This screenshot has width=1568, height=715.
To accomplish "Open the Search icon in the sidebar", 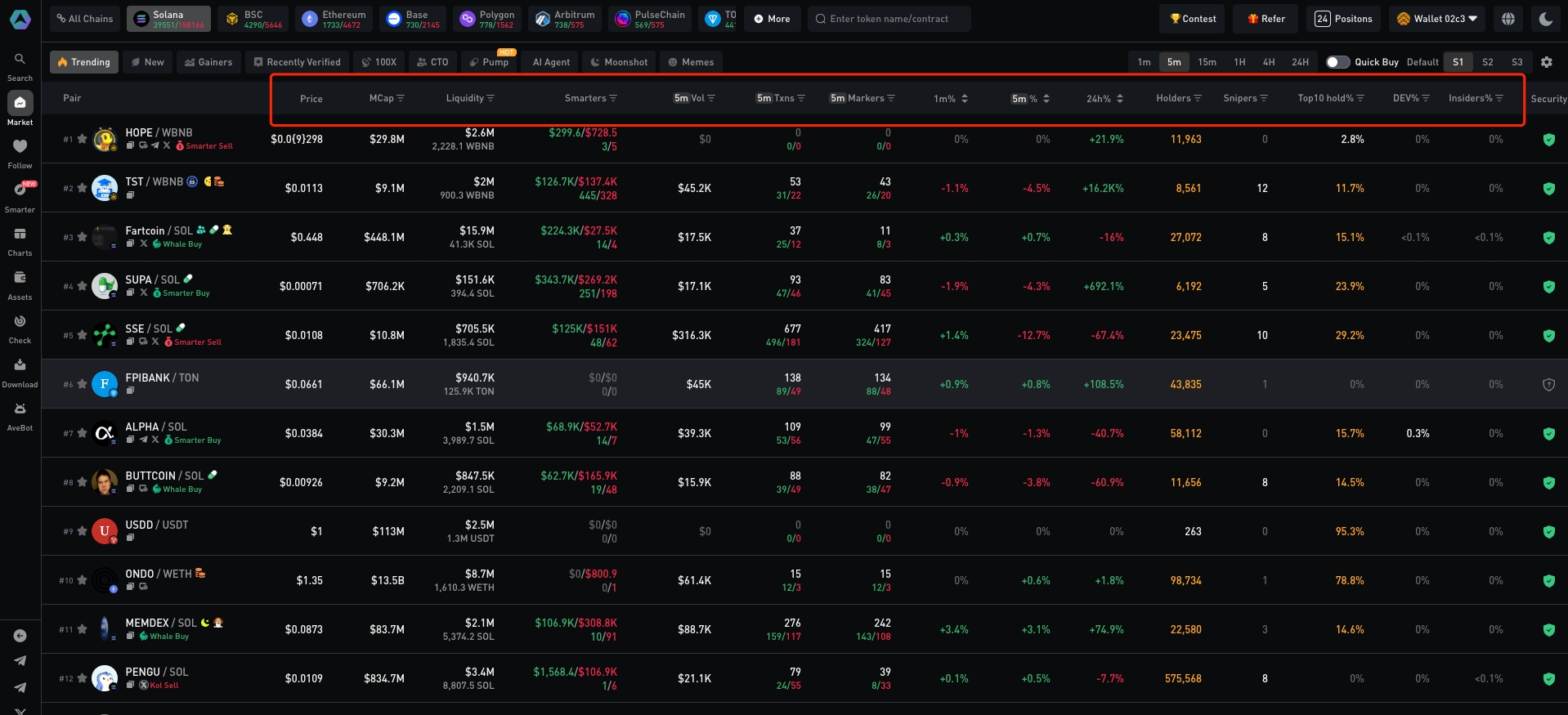I will click(20, 60).
